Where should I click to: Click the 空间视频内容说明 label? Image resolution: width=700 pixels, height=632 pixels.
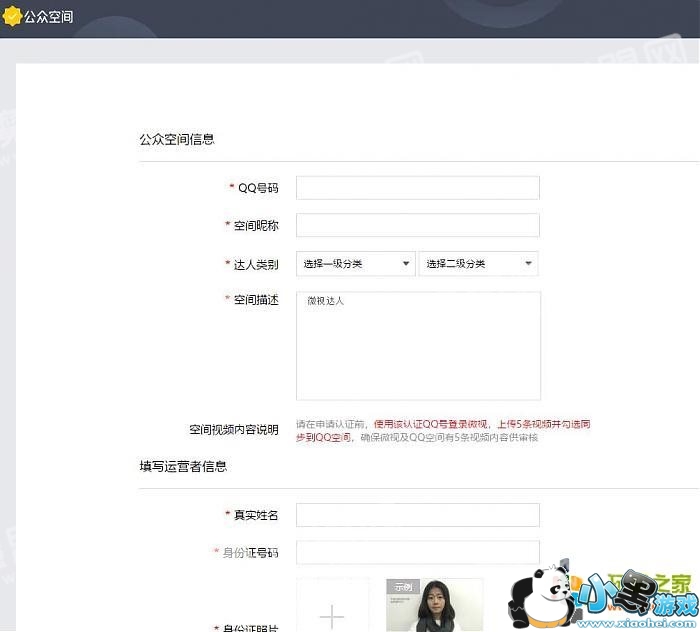point(234,429)
